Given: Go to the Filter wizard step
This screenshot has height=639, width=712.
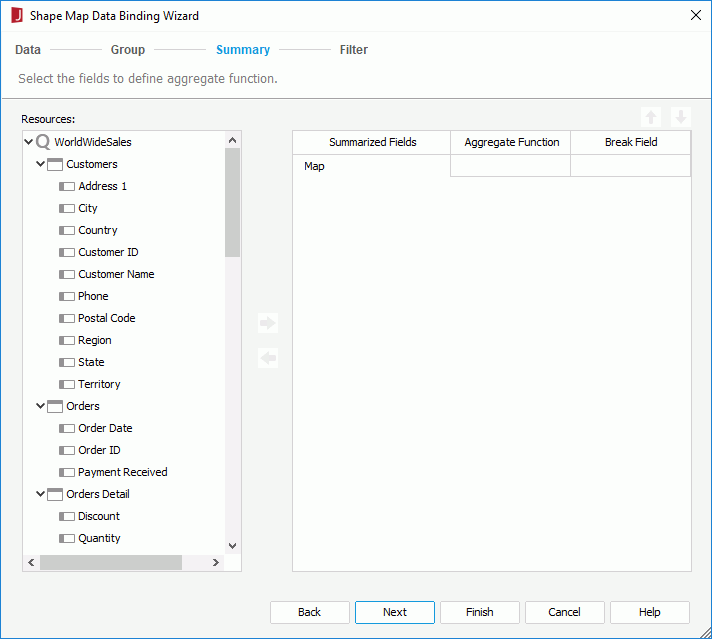Looking at the screenshot, I should [x=354, y=50].
